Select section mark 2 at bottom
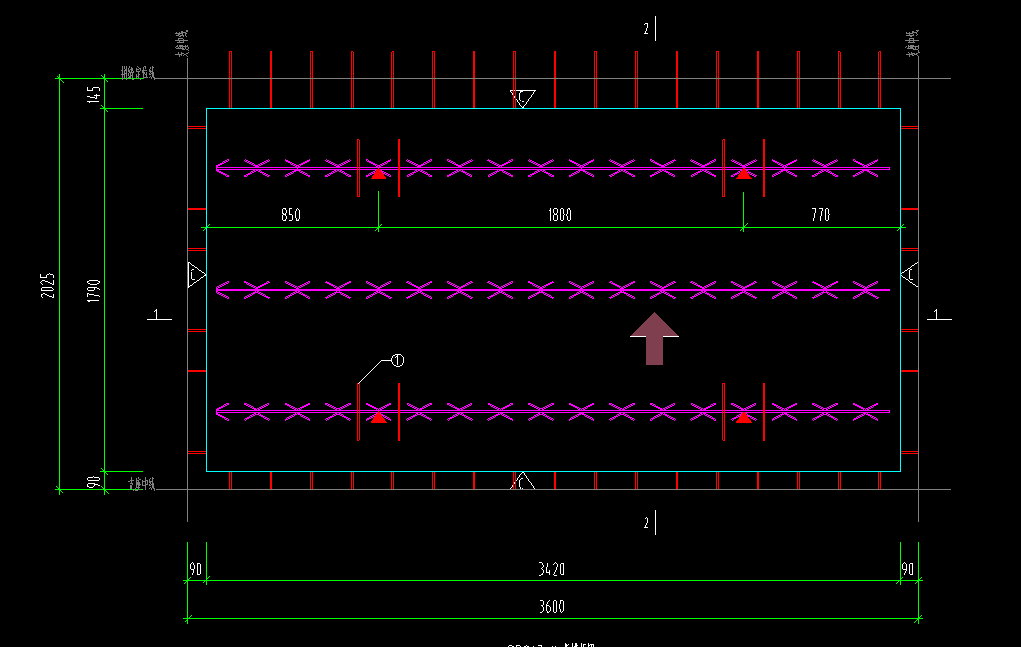 click(649, 523)
